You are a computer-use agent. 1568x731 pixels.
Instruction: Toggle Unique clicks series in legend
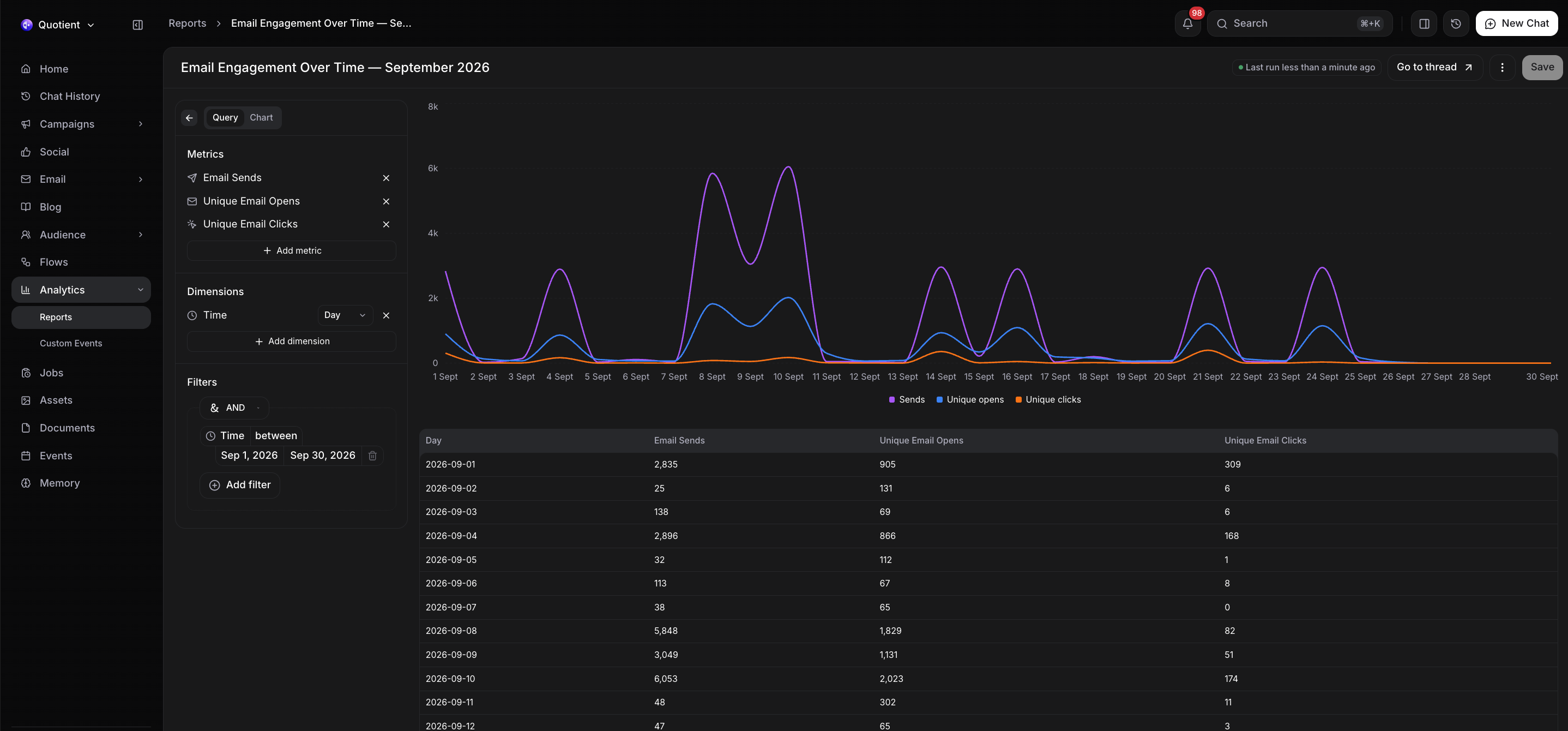1047,400
